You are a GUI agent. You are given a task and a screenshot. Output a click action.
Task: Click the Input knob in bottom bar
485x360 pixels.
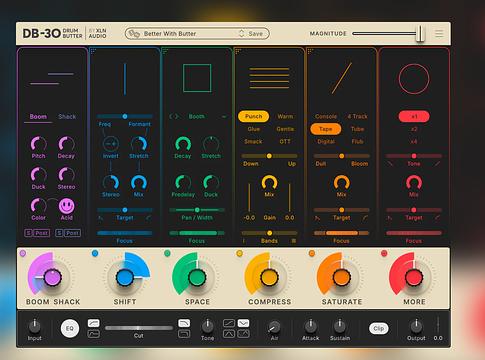(35, 326)
